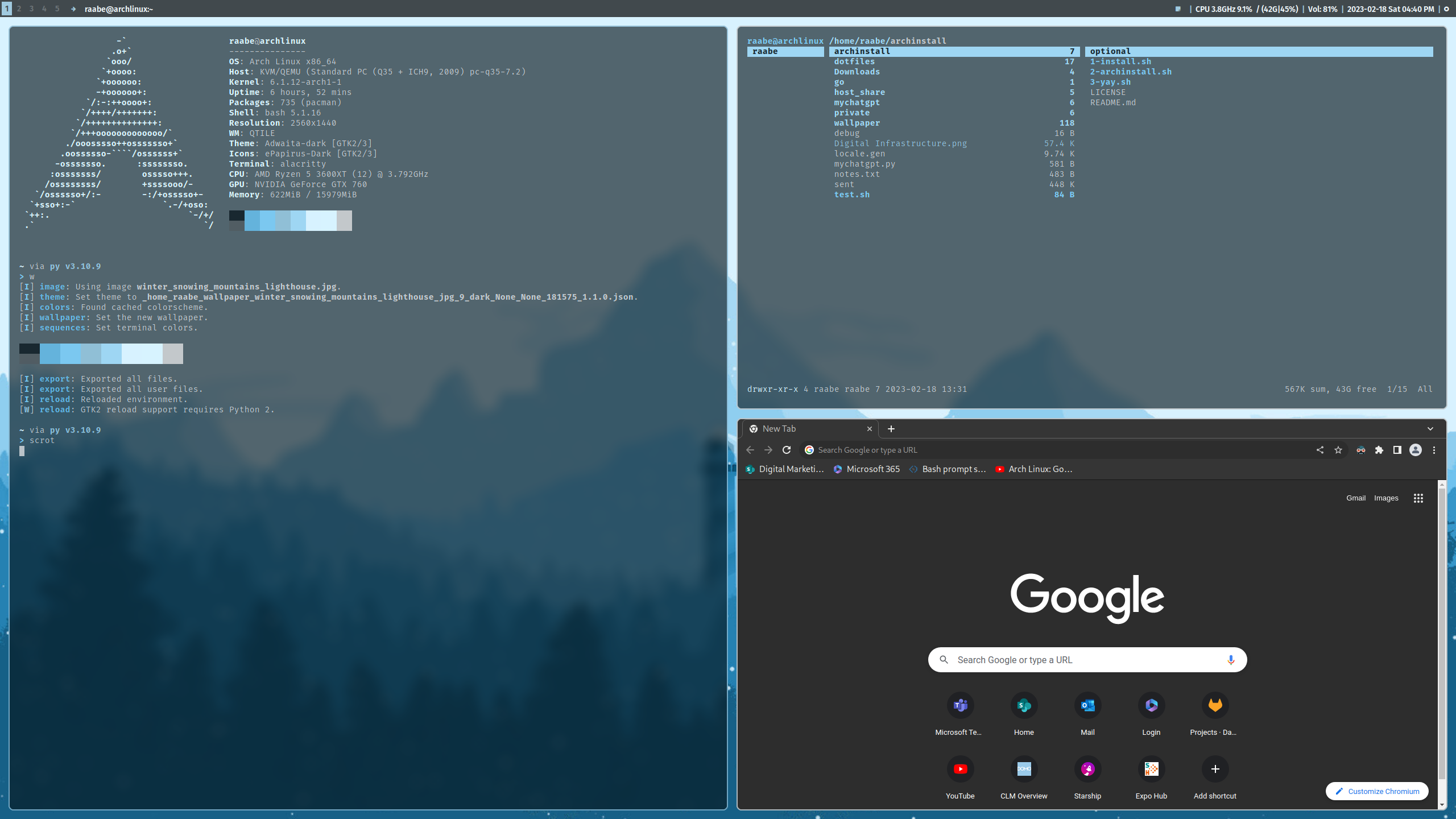Open a new tab with plus button
The height and width of the screenshot is (819, 1456).
click(x=891, y=429)
